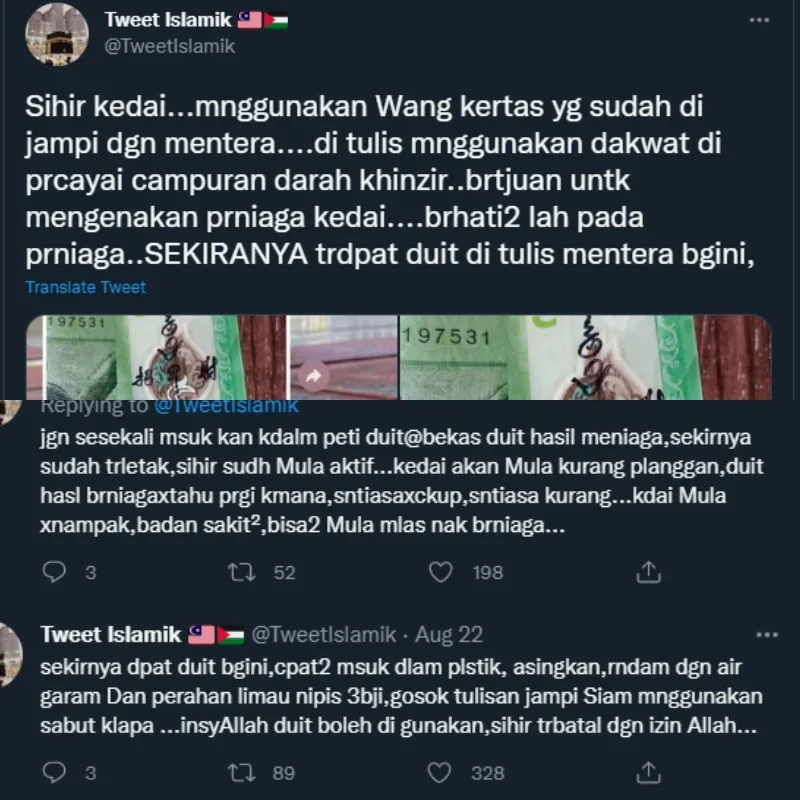View the left banknote photo
Screen dimensions: 800x800
coord(156,357)
